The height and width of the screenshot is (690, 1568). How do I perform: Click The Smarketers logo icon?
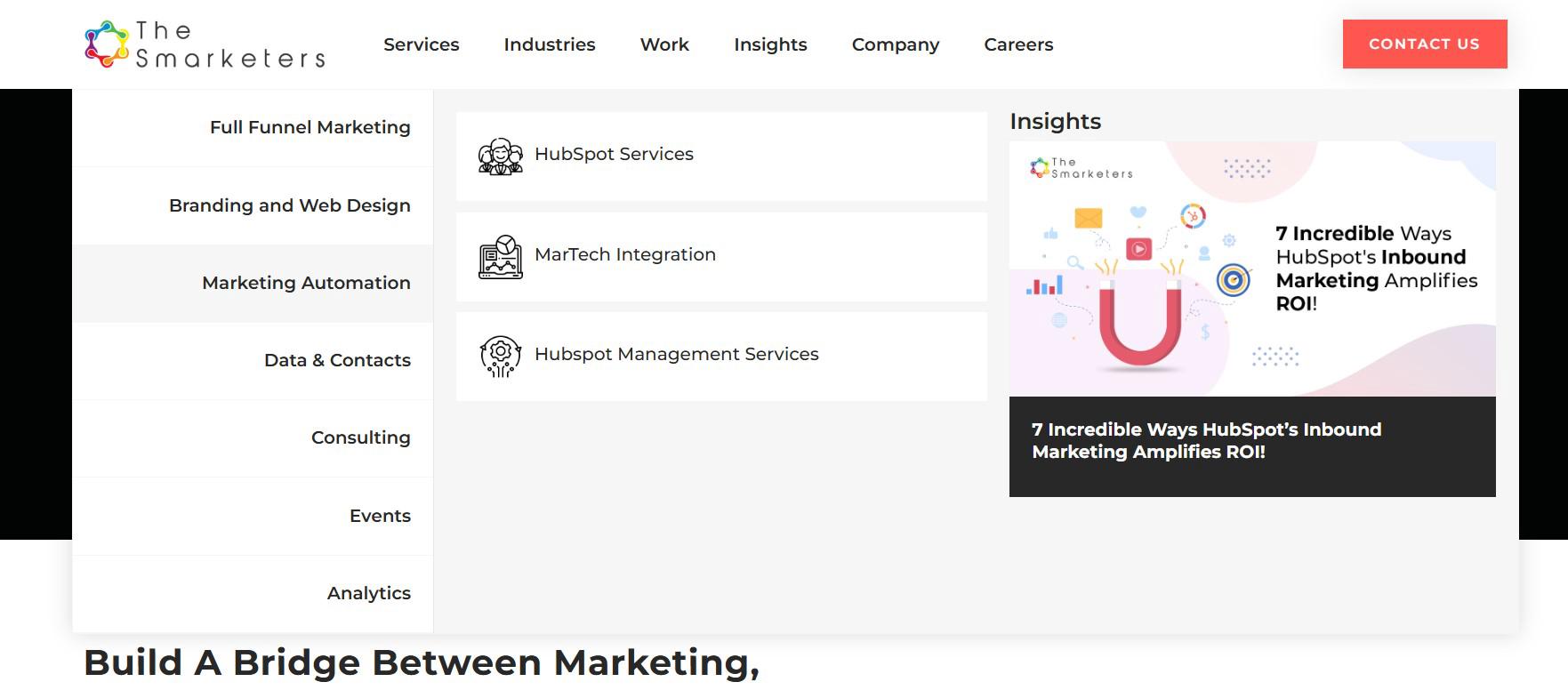point(107,44)
